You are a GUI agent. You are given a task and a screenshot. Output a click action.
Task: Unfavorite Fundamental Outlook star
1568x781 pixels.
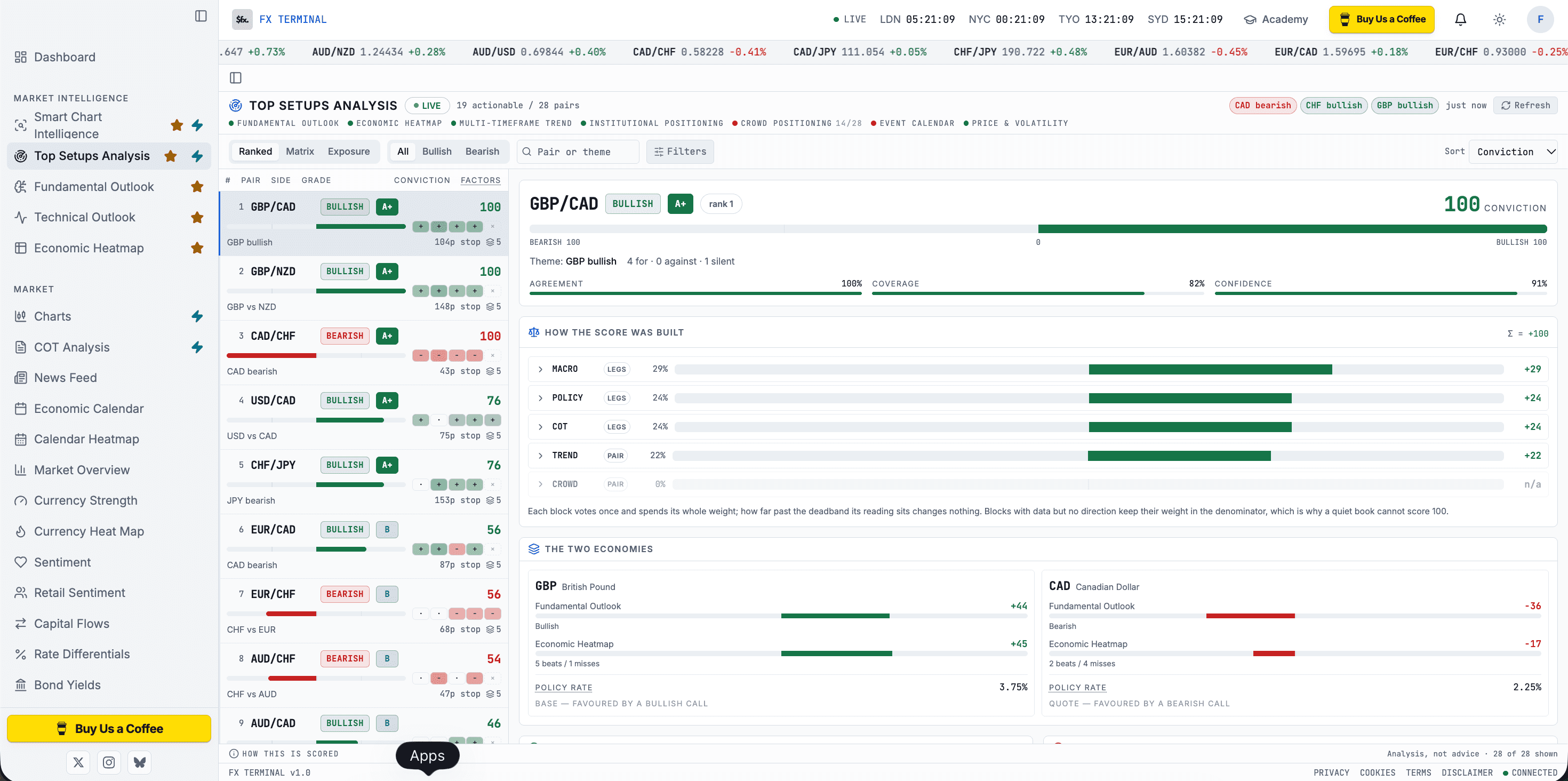[x=197, y=187]
